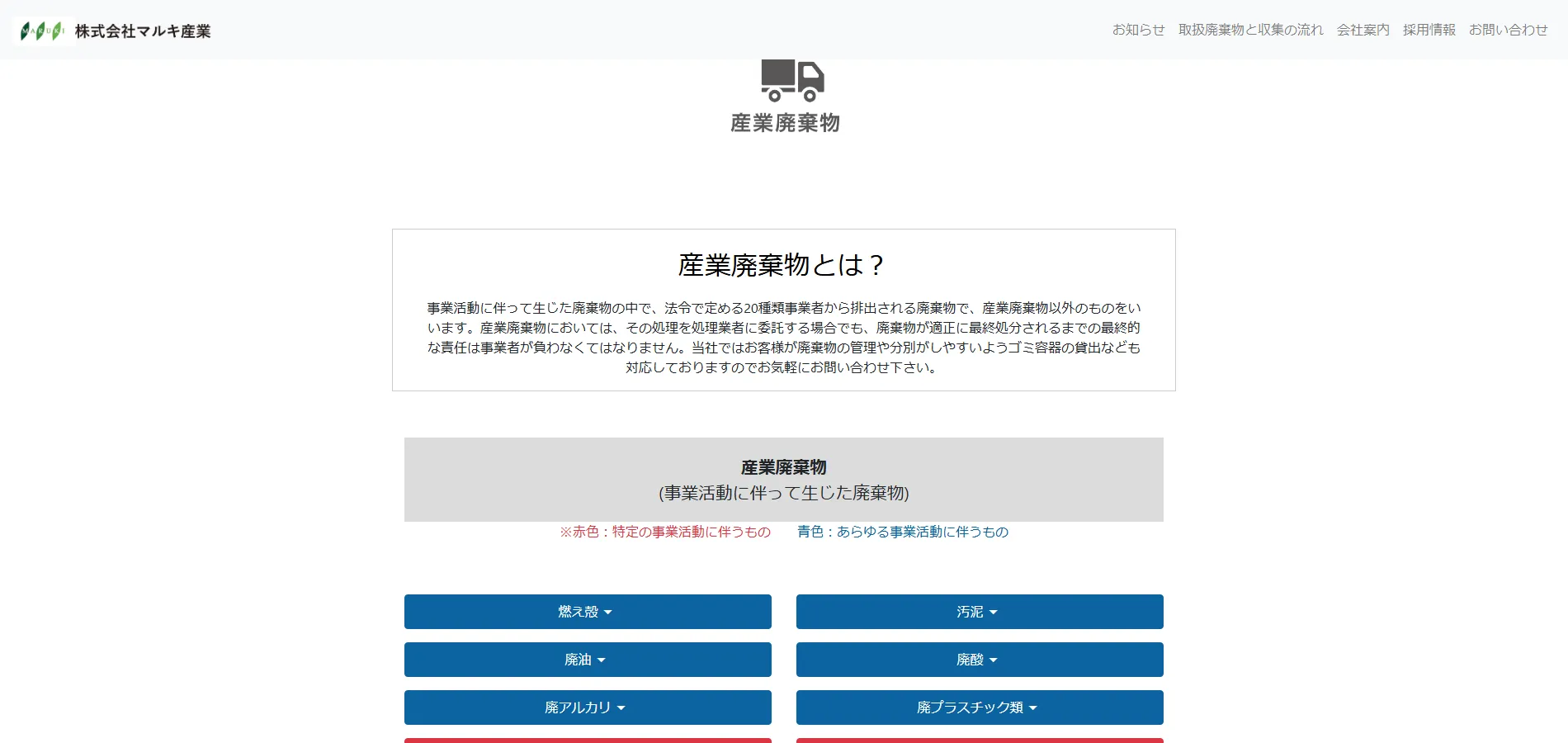This screenshot has width=1568, height=743.
Task: Open the 会社案内 menu item
Action: tap(1363, 30)
